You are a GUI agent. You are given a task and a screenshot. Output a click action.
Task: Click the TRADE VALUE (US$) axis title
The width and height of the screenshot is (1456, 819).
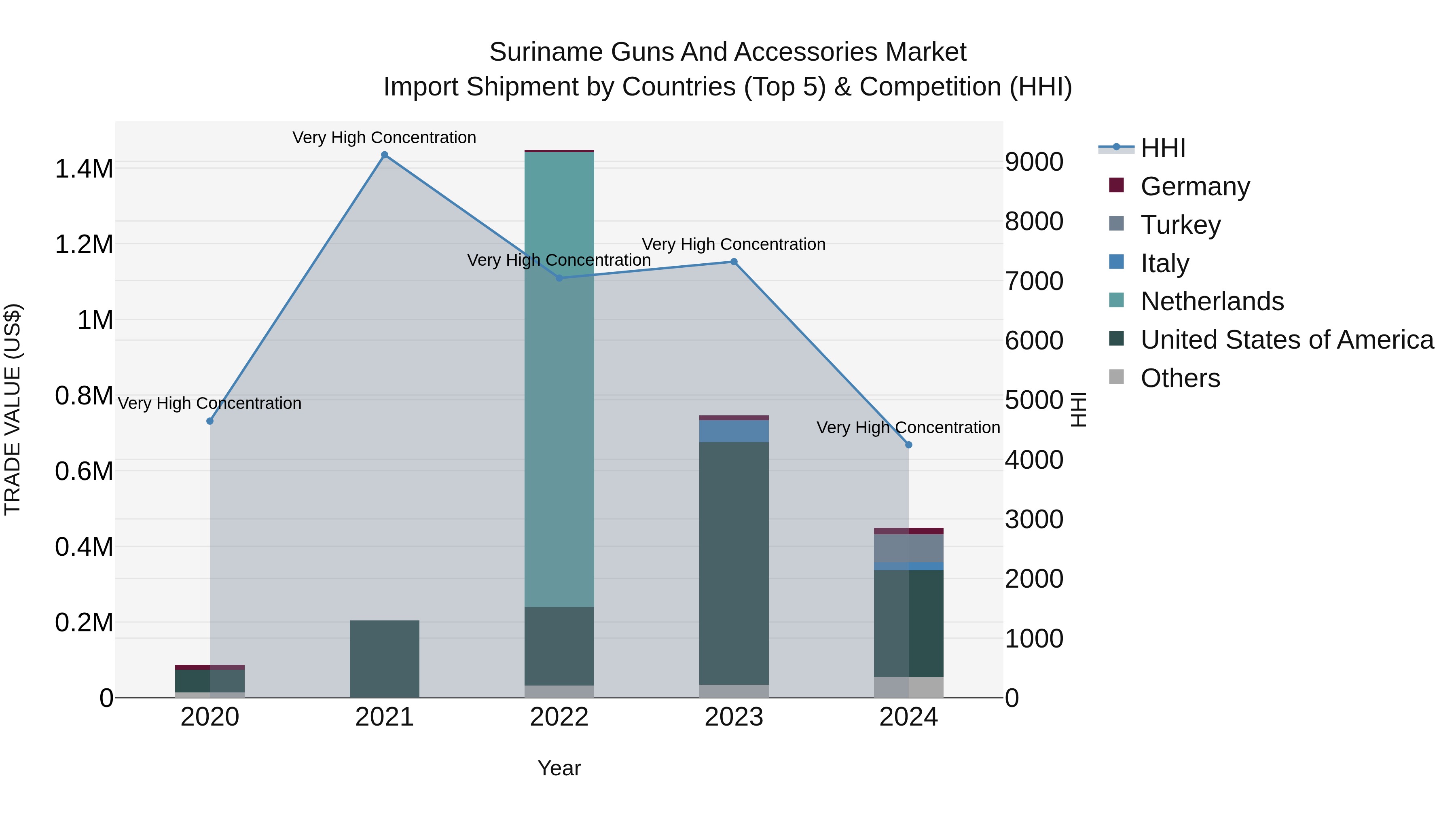[13, 409]
